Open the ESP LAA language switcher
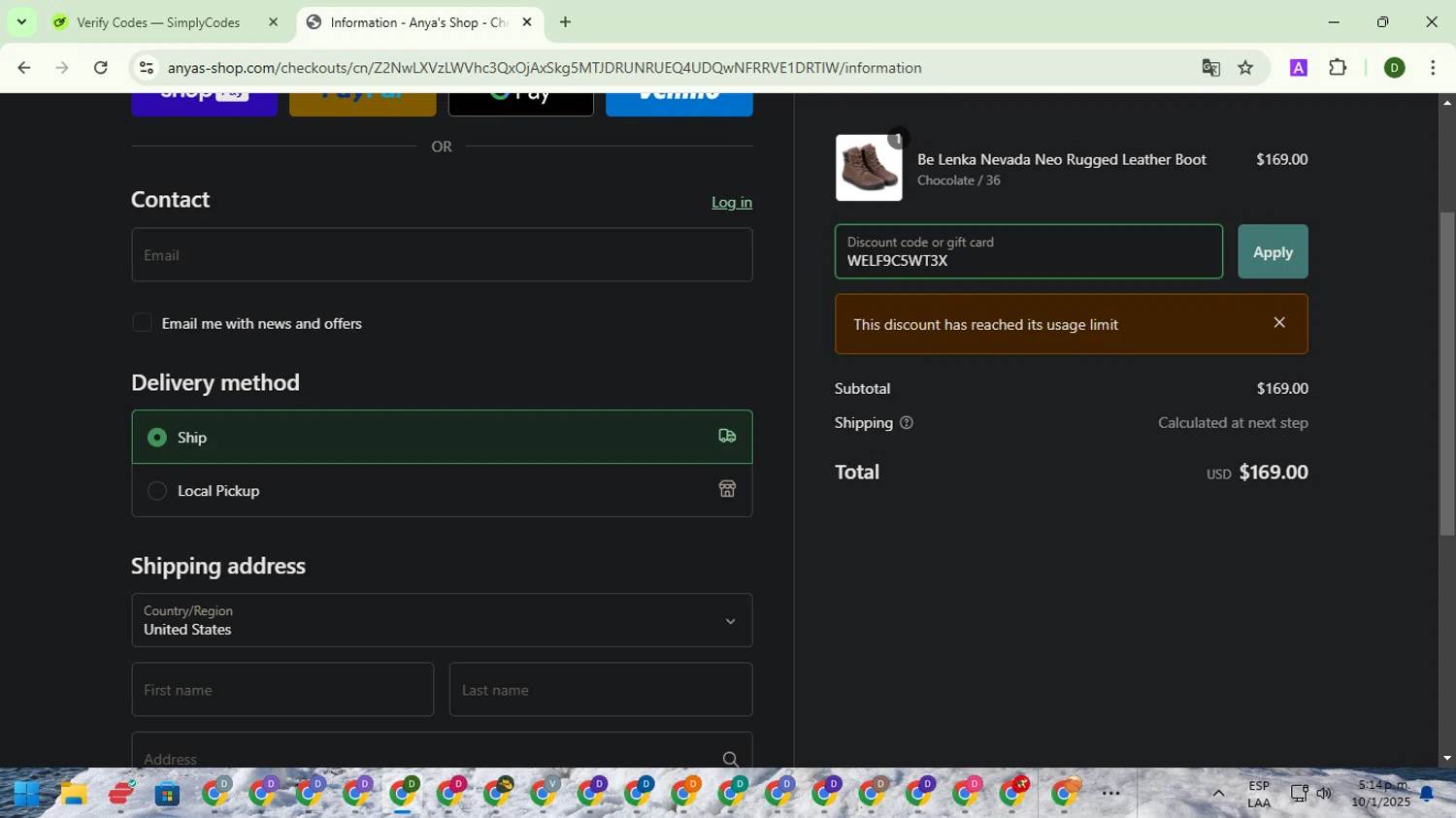The width and height of the screenshot is (1456, 818). 1259,794
